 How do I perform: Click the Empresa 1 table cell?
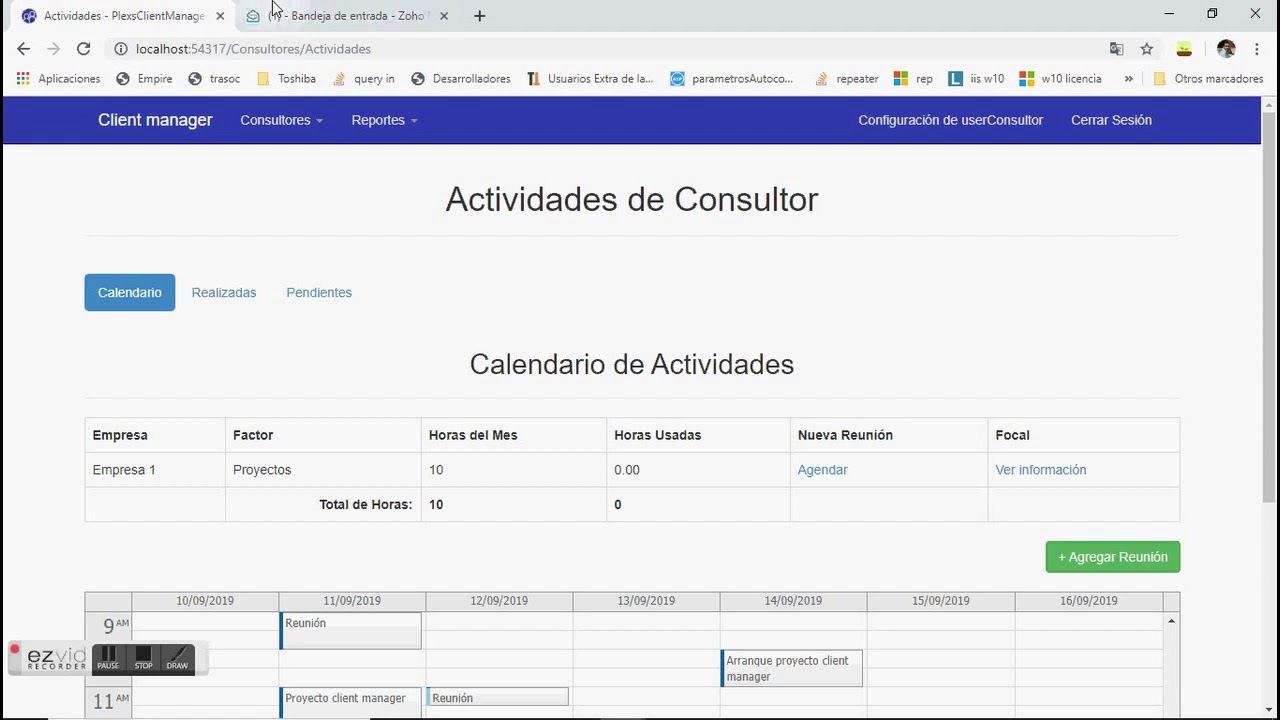pos(155,470)
